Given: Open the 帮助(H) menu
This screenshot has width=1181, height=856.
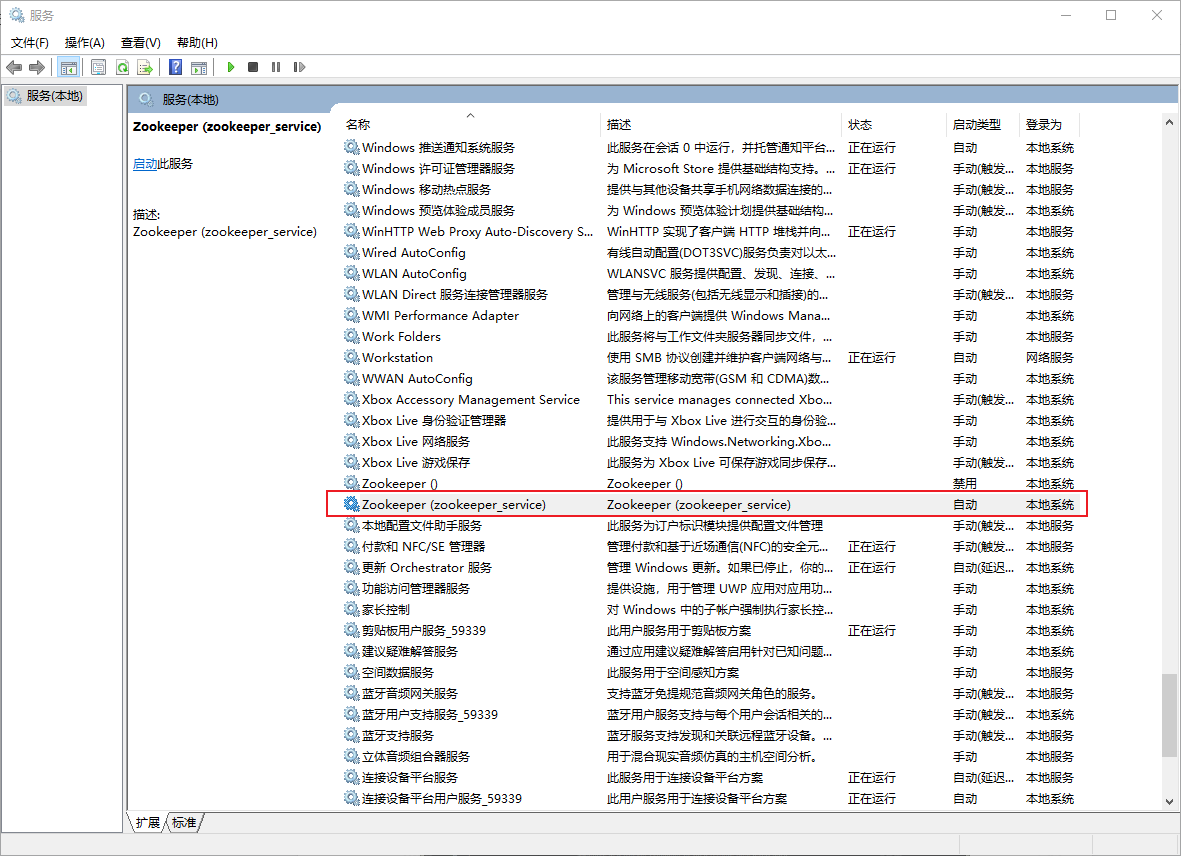Looking at the screenshot, I should tap(197, 43).
